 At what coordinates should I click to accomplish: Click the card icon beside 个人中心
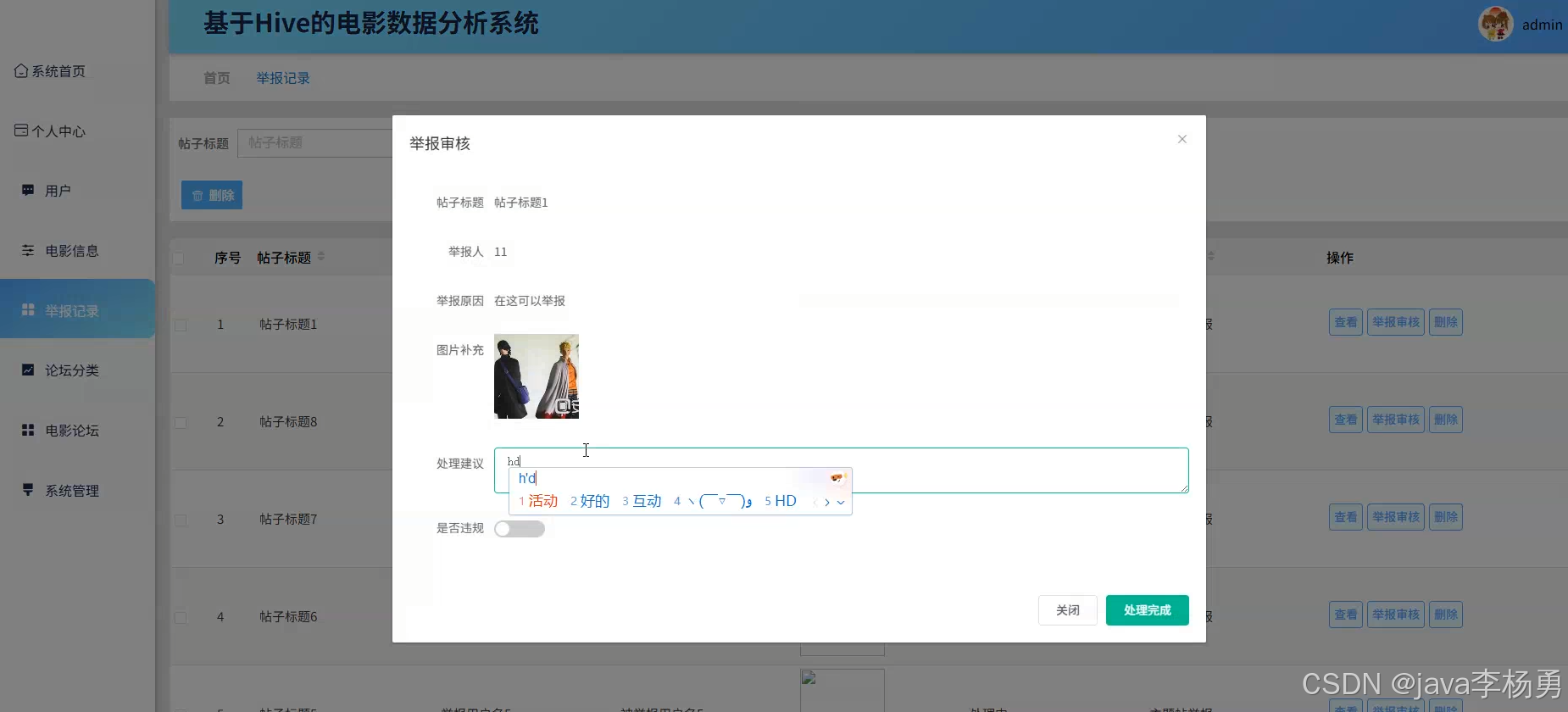coord(21,131)
